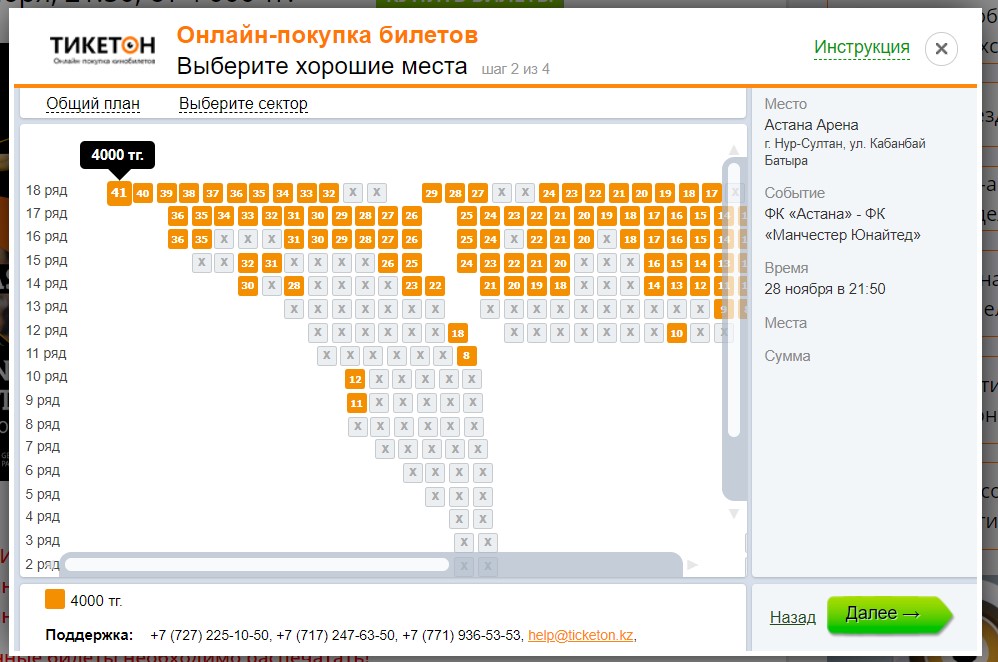Pick seat 11 in row 9

tap(356, 403)
